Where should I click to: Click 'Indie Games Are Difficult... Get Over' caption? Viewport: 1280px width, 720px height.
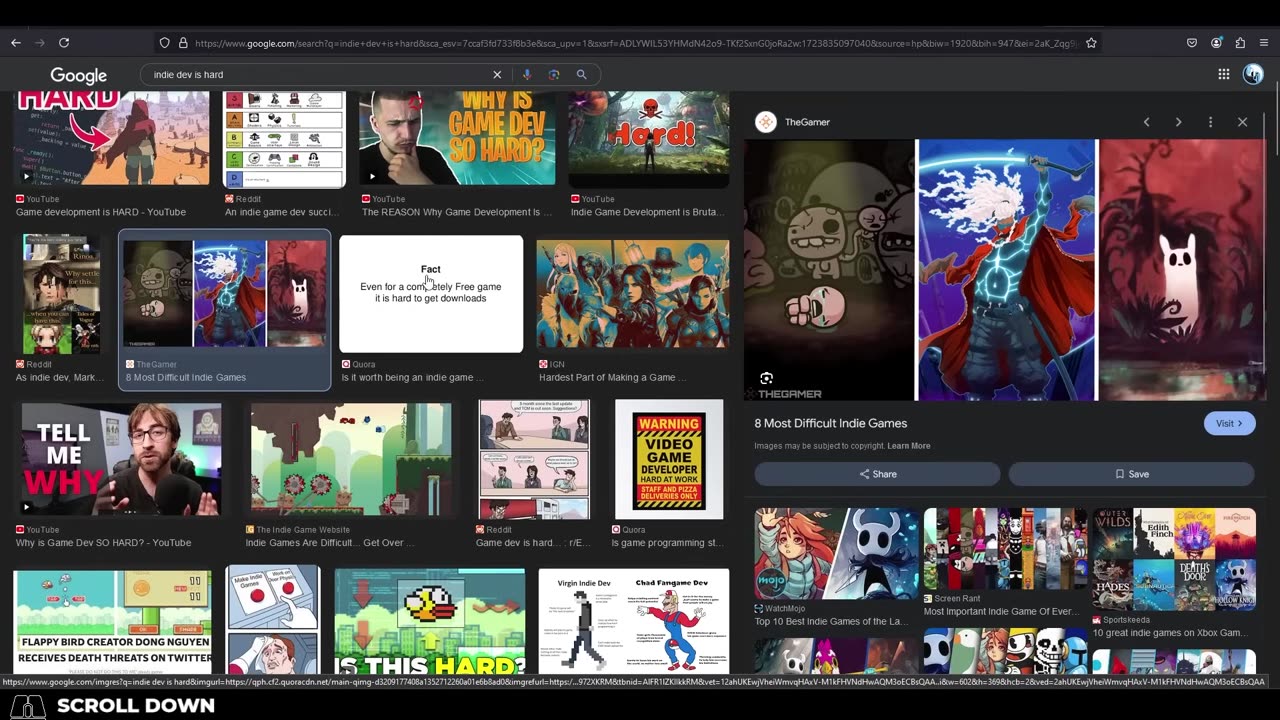pos(330,543)
